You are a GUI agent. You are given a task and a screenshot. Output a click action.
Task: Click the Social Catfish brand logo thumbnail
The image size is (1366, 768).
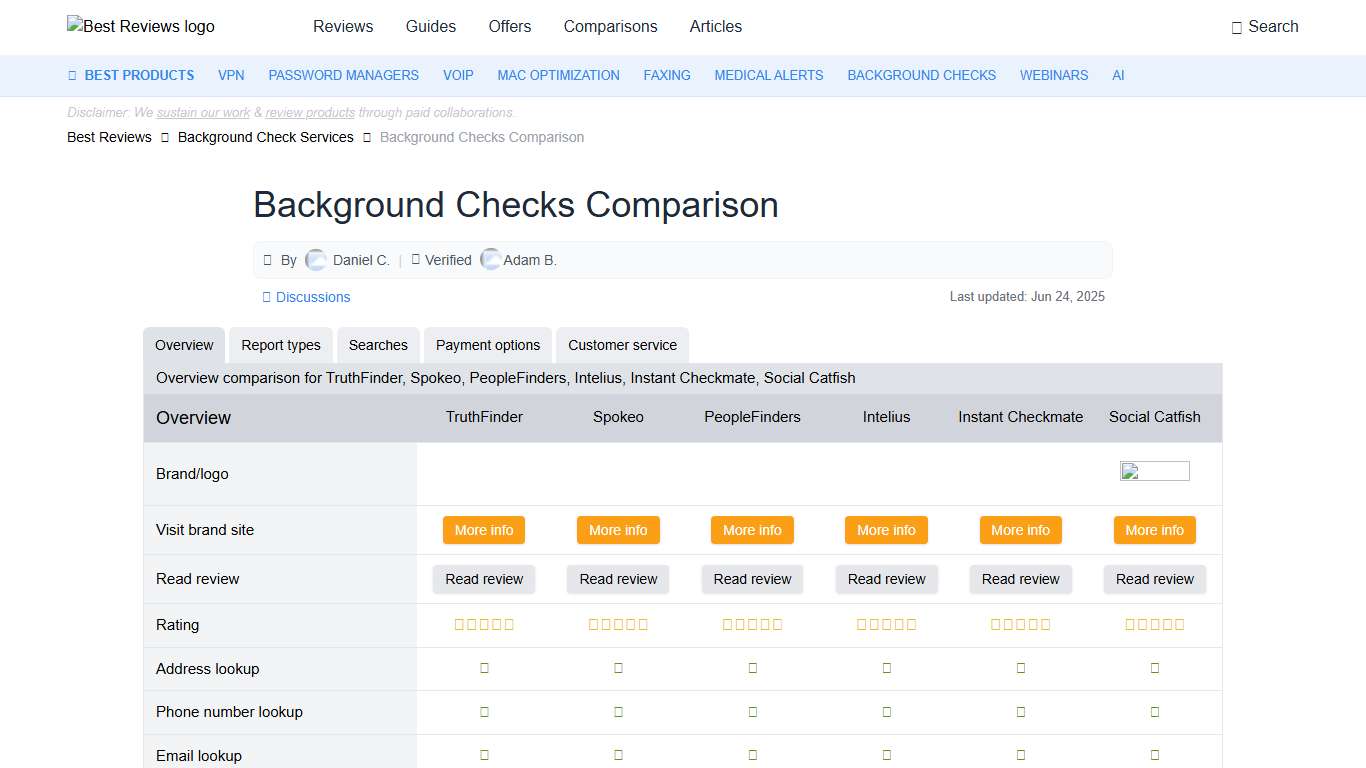[x=1155, y=470]
